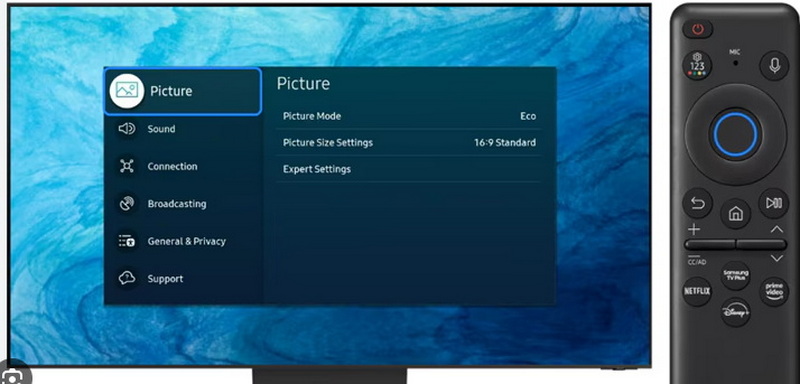Click the Disney+ button on remote
The height and width of the screenshot is (384, 800).
coord(735,311)
